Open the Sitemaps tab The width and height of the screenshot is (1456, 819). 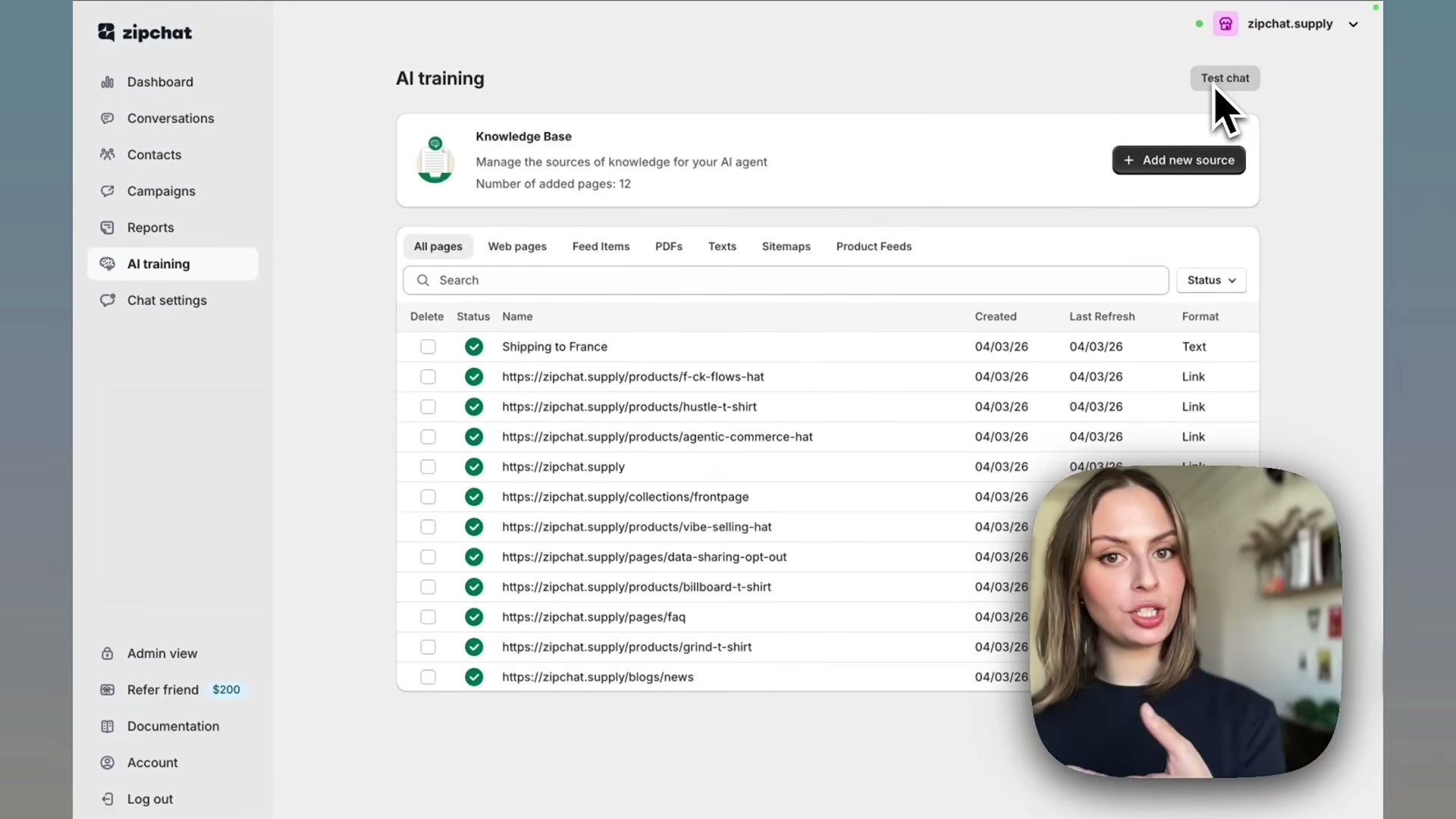coord(786,246)
